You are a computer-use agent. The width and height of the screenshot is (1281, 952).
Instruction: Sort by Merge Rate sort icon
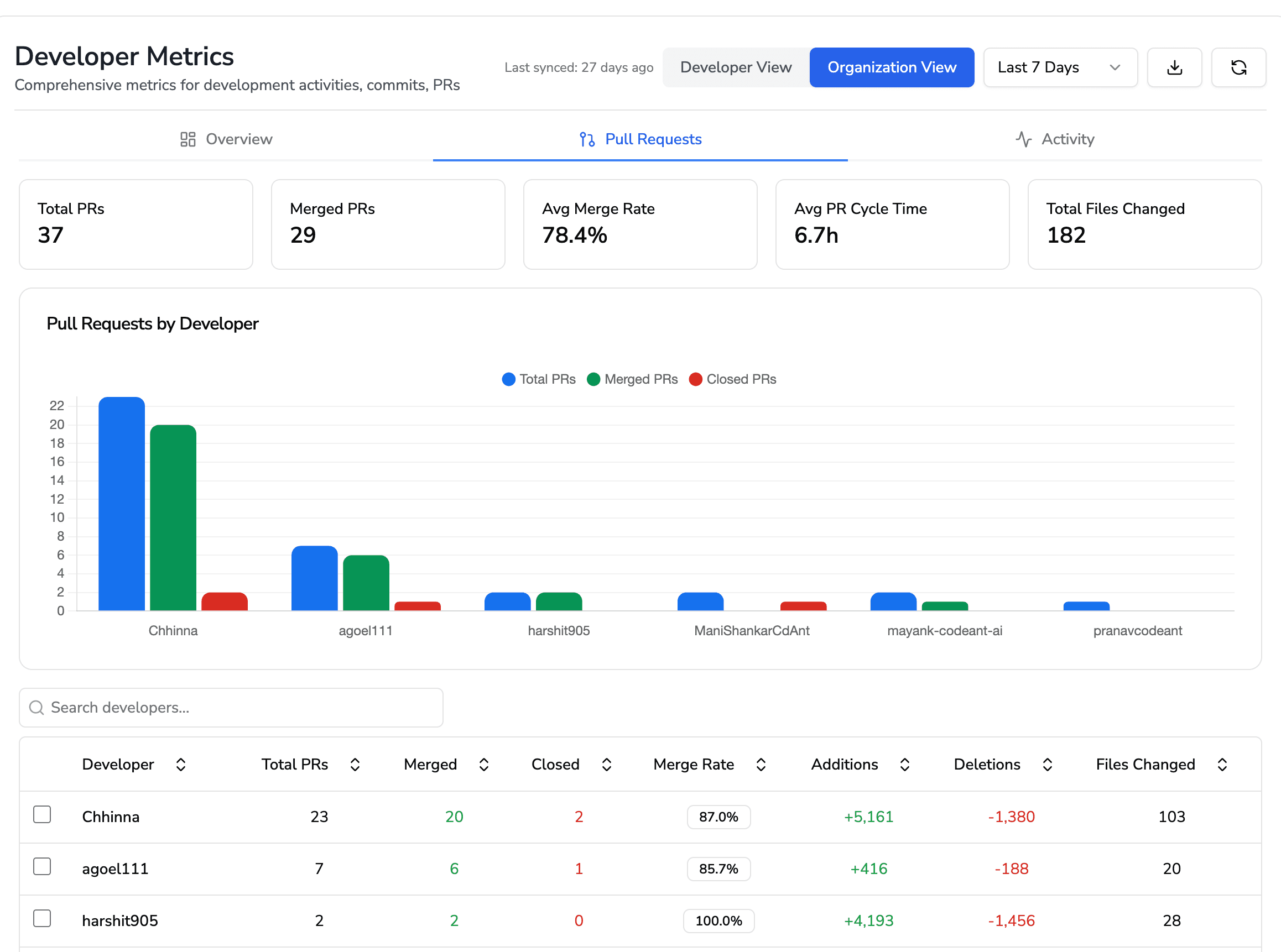click(761, 764)
